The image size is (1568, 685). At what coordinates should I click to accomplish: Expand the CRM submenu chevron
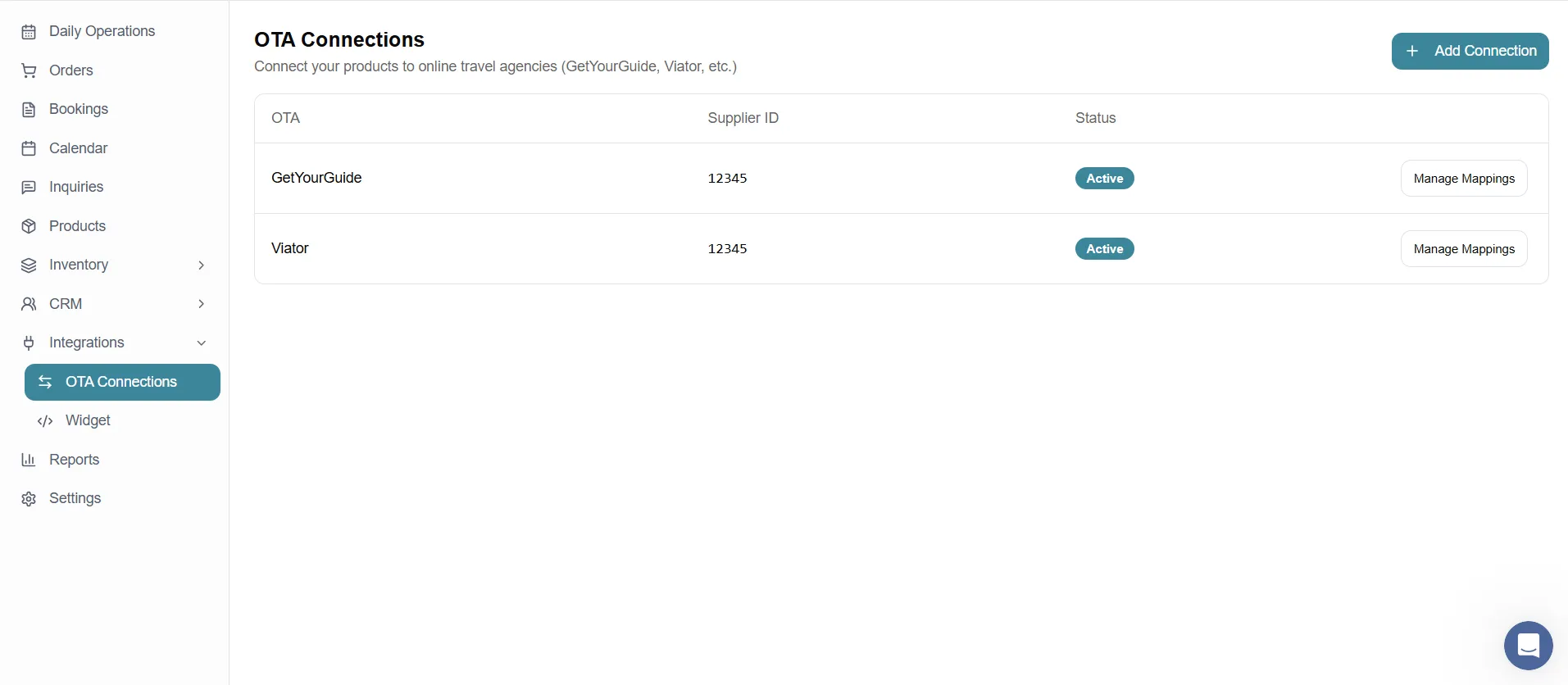pos(201,304)
